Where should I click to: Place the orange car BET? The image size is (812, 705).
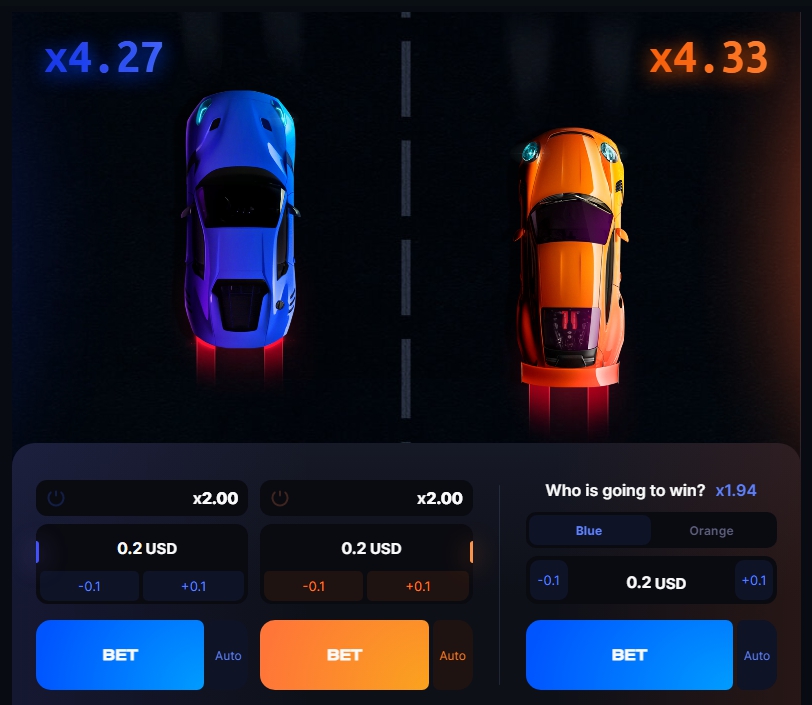pyautogui.click(x=344, y=655)
